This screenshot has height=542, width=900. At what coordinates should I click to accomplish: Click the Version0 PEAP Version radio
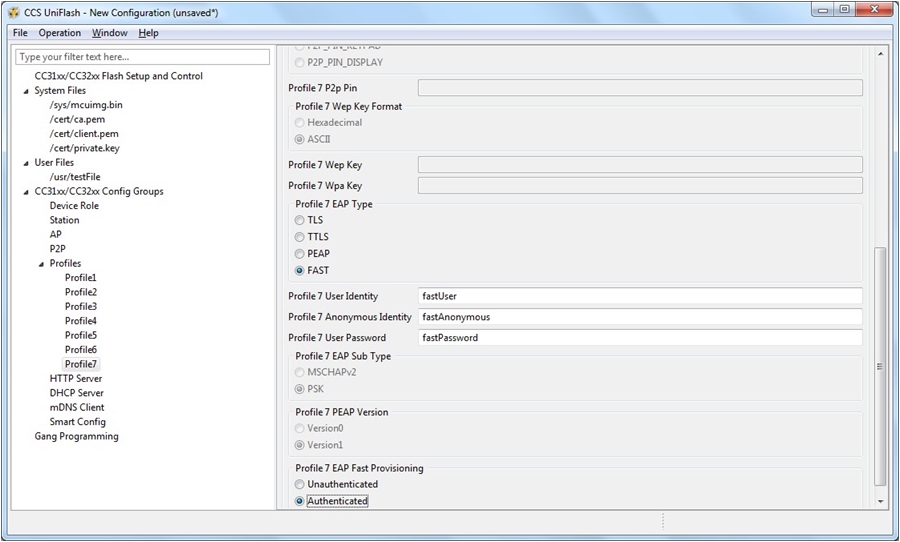point(300,428)
